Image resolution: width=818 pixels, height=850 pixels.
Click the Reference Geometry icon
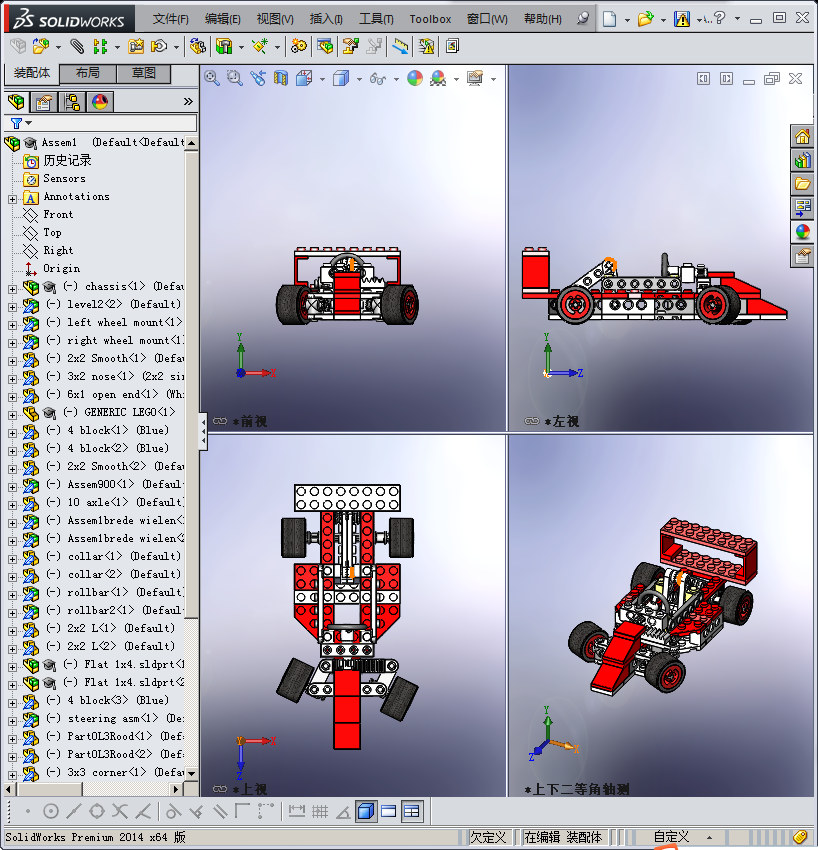click(260, 47)
